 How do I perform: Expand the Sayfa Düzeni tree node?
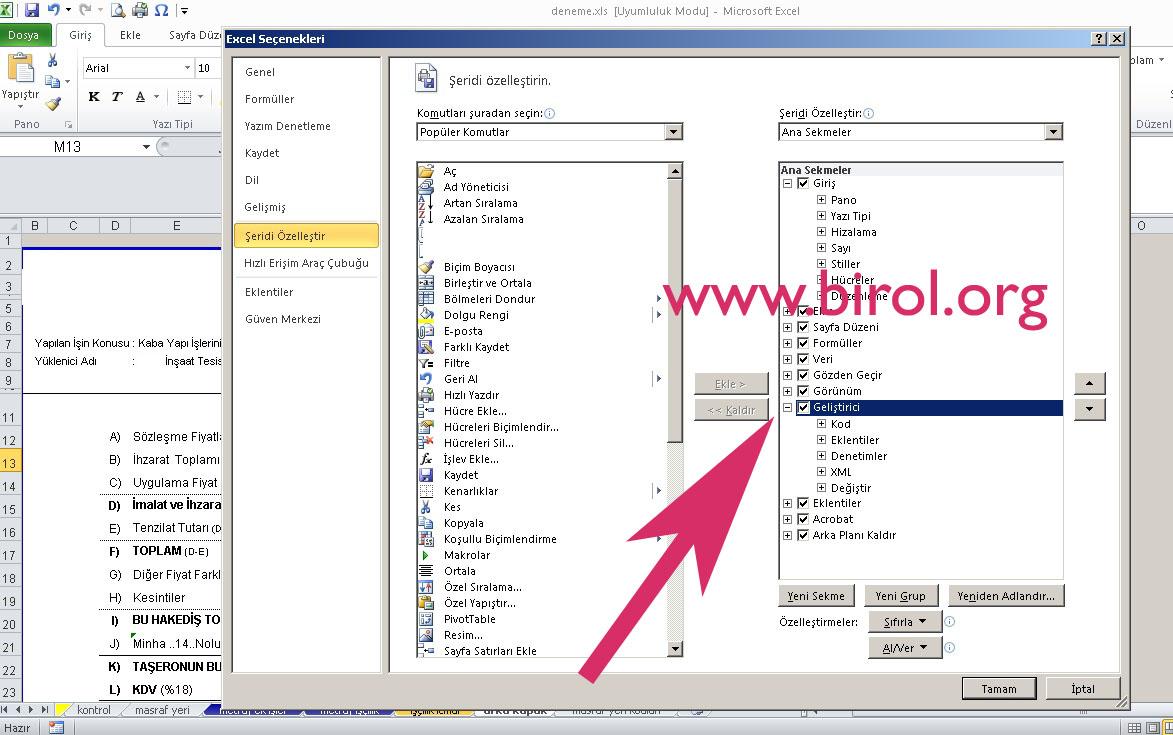787,327
